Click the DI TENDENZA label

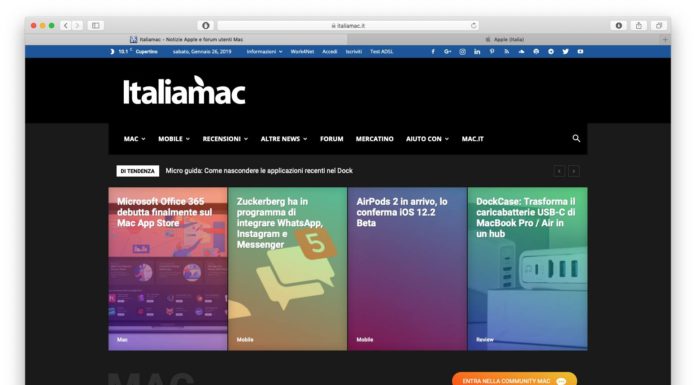[x=138, y=171]
